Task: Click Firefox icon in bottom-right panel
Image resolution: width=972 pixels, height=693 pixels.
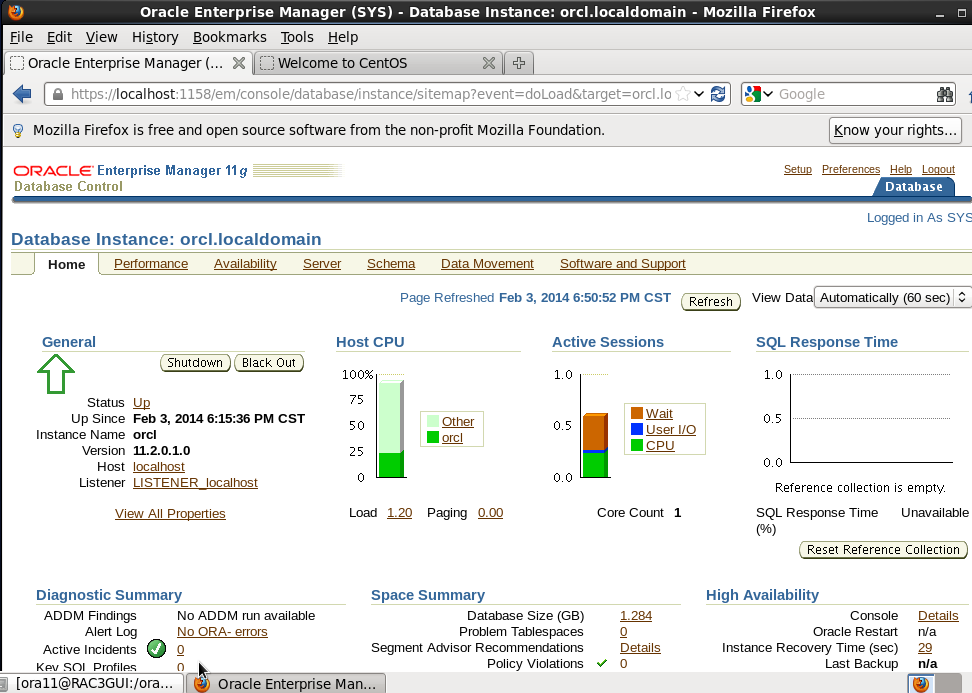Action: click(x=921, y=683)
